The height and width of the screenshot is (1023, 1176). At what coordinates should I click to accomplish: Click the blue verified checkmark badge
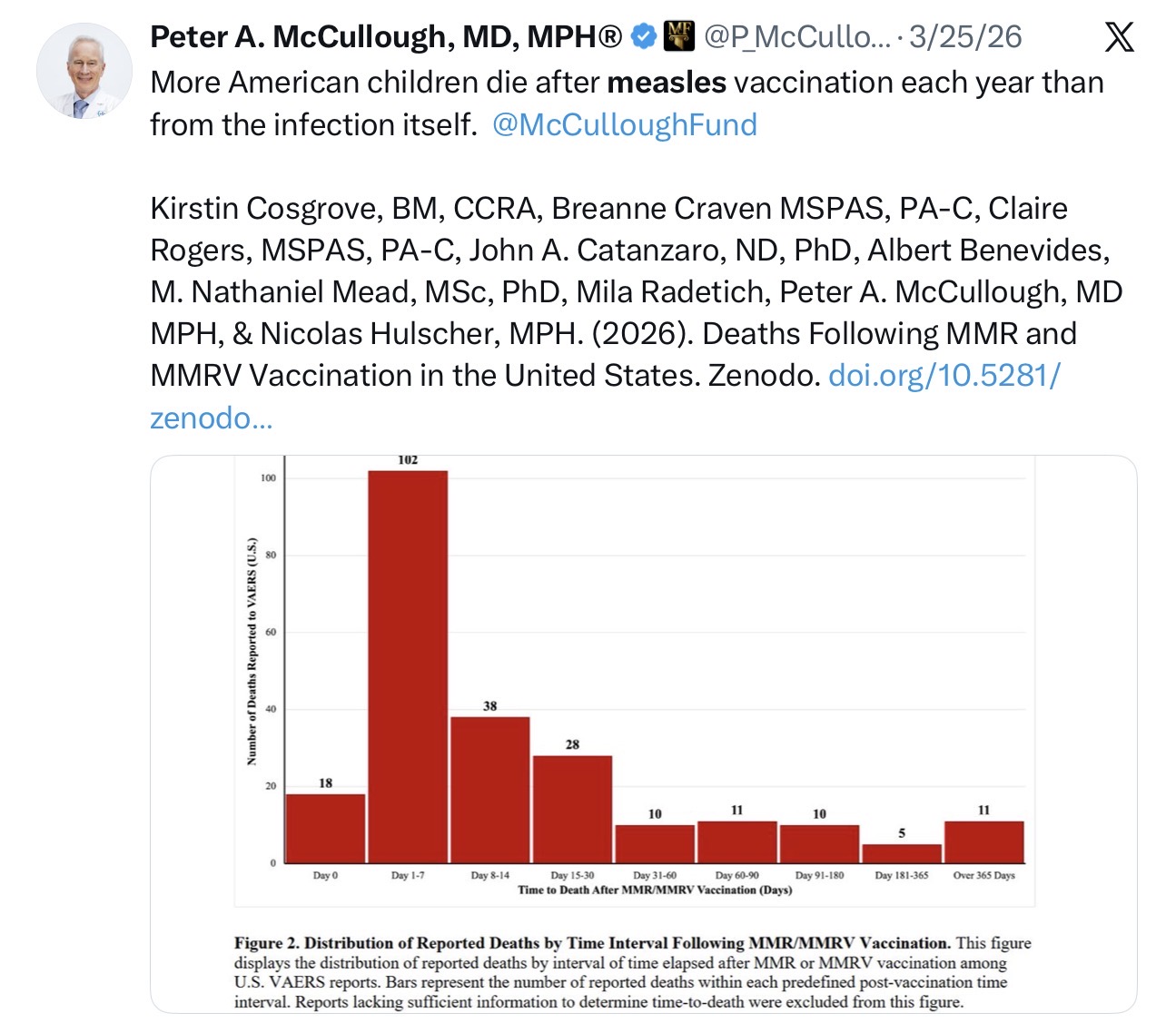click(644, 36)
